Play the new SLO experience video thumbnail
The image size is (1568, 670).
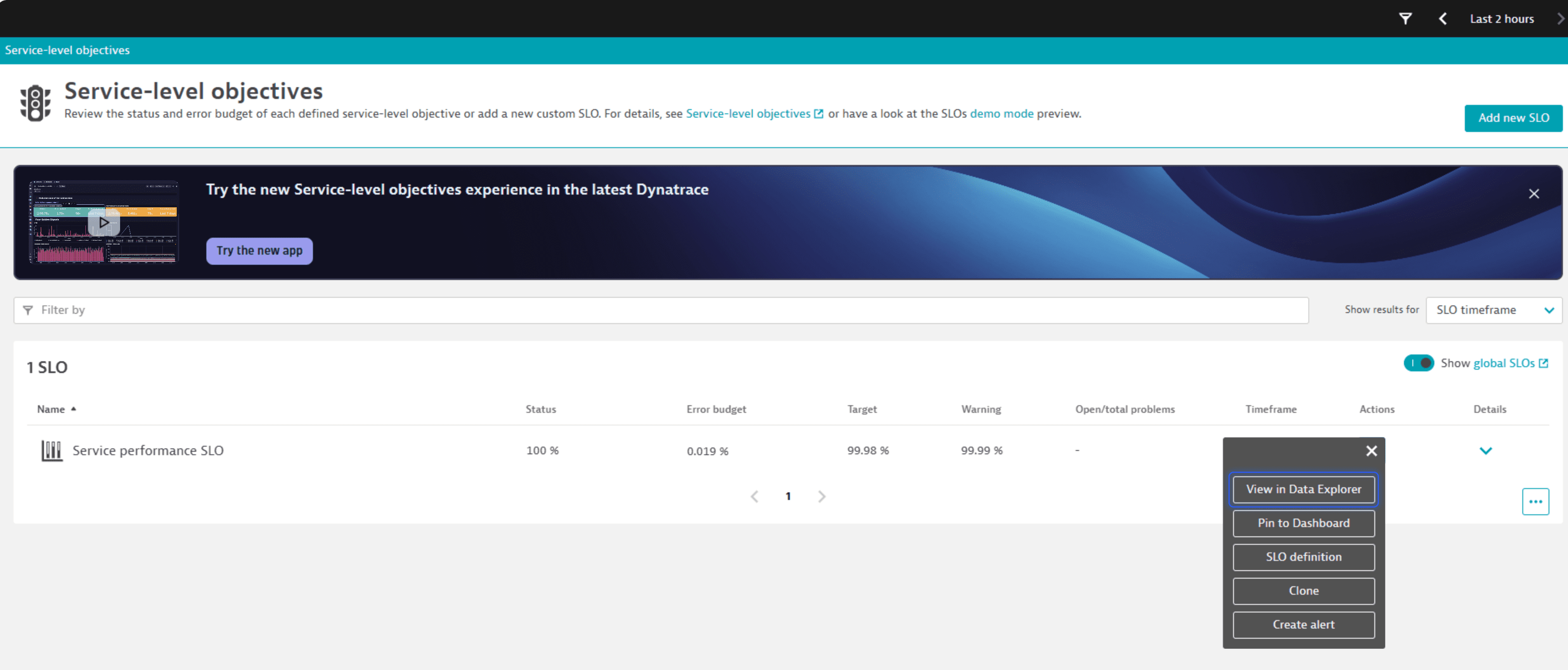104,222
